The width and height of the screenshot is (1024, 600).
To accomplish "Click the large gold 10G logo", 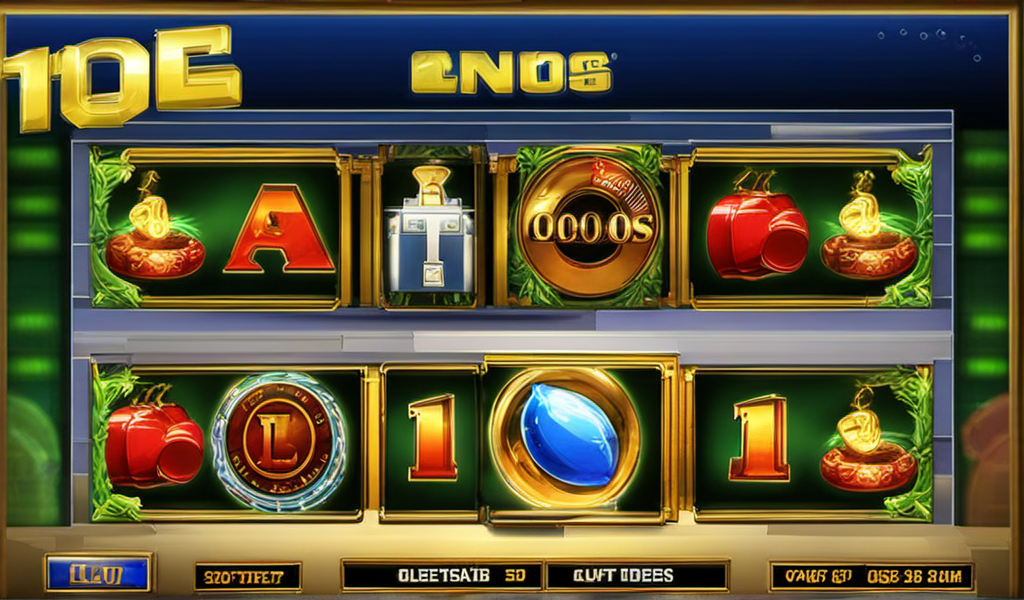I will pos(121,76).
